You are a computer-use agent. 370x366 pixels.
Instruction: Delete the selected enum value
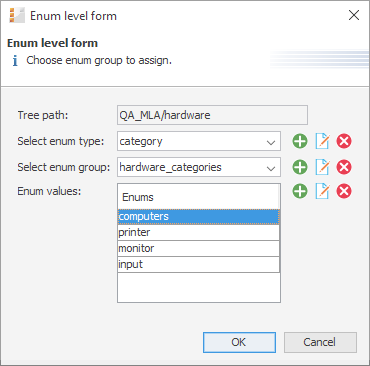pyautogui.click(x=344, y=191)
